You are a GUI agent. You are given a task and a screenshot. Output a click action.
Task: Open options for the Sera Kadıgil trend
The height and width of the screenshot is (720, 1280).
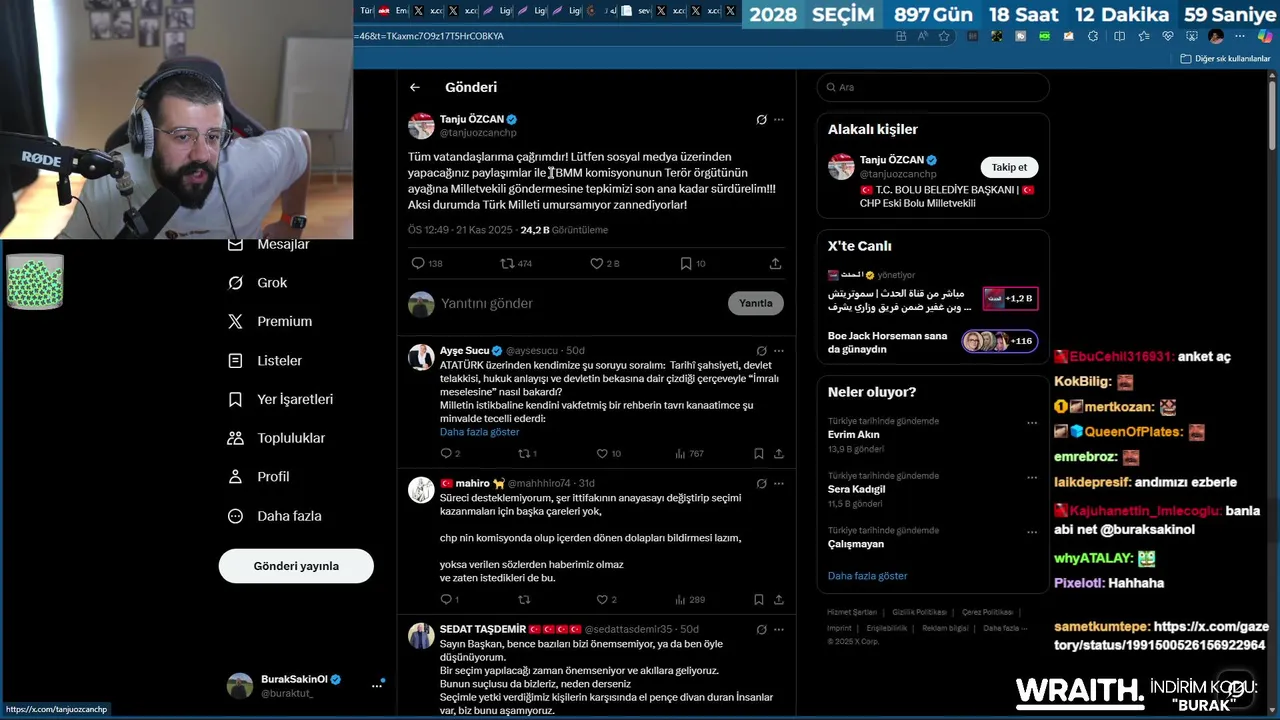pos(1032,477)
